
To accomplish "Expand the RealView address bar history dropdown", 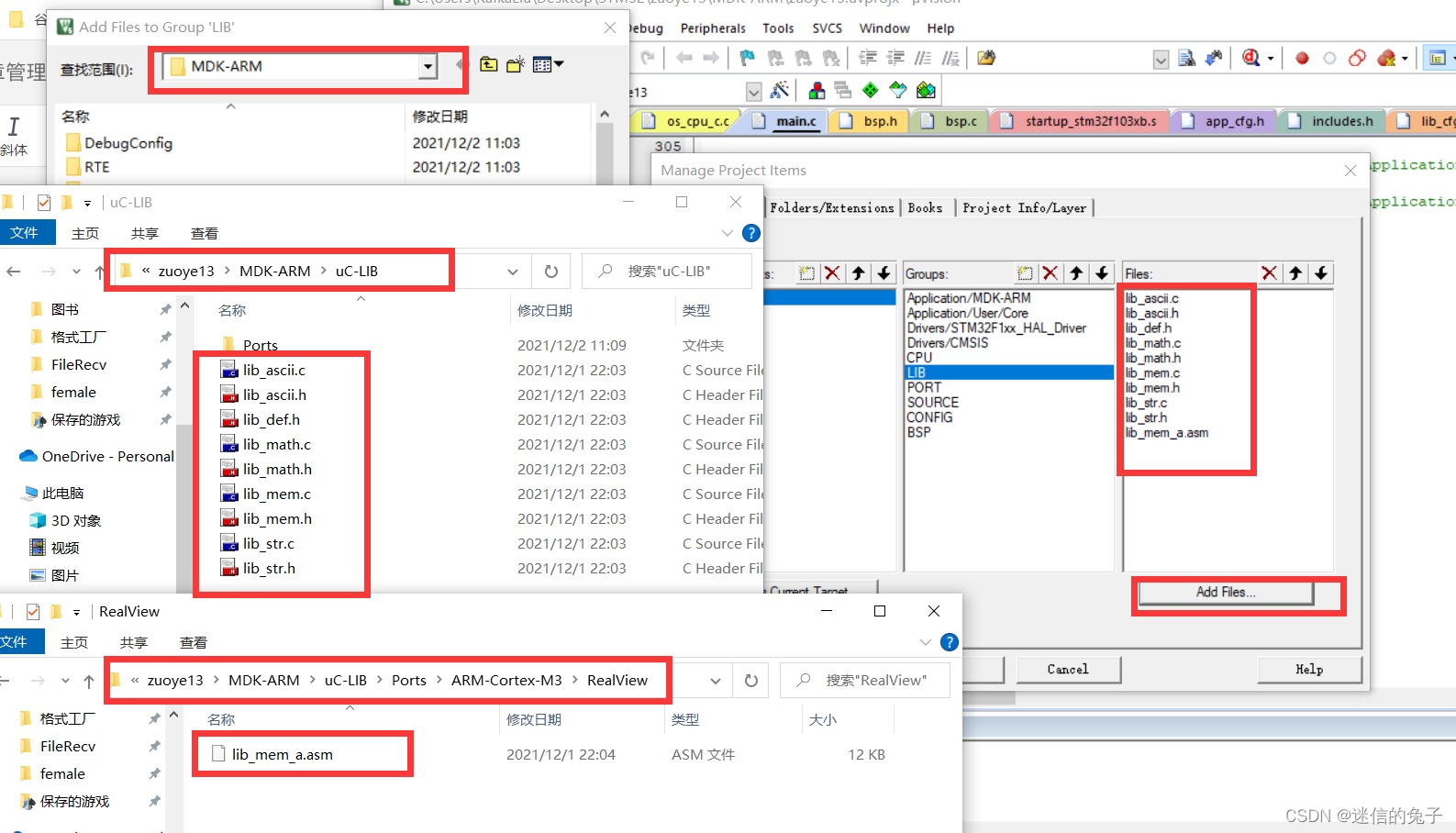I will click(715, 681).
